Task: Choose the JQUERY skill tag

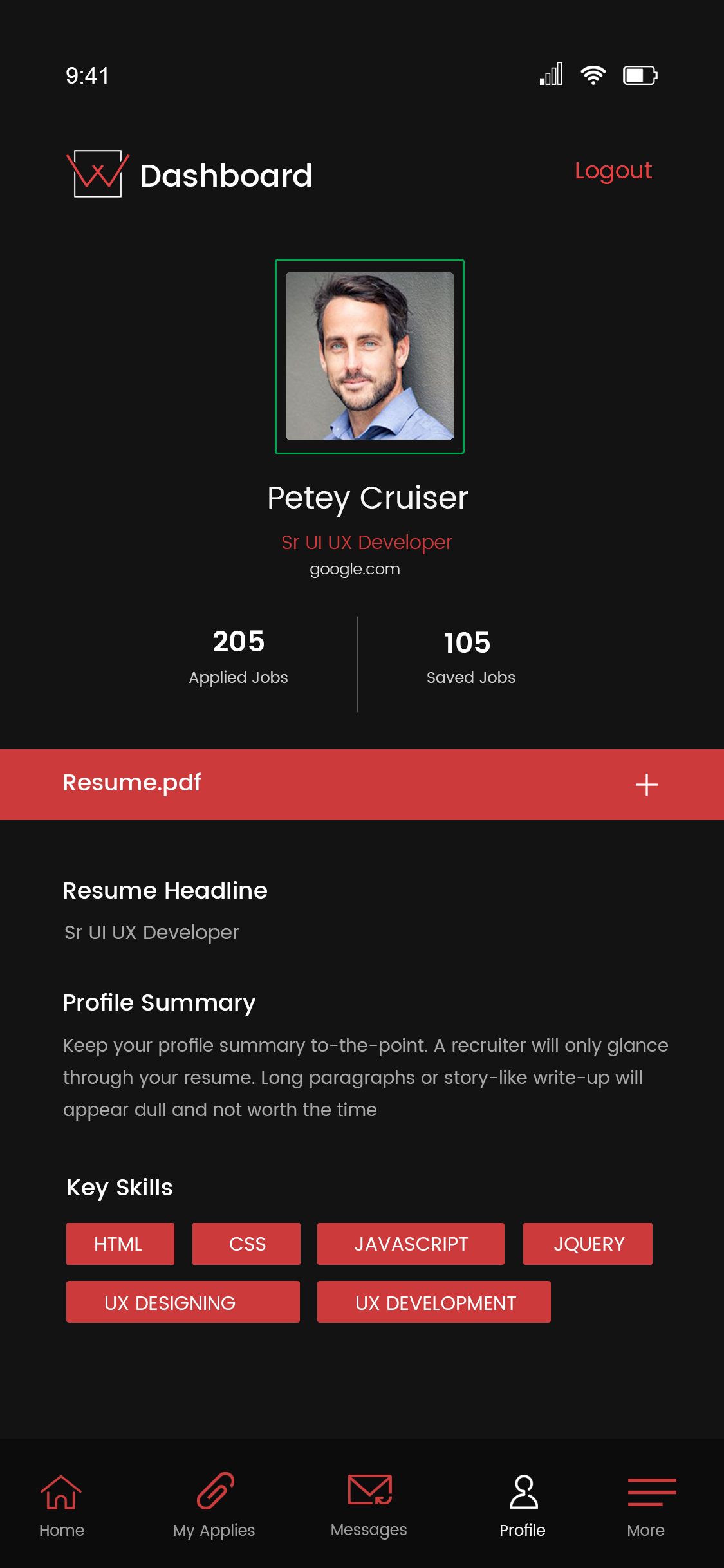Action: pyautogui.click(x=588, y=1244)
